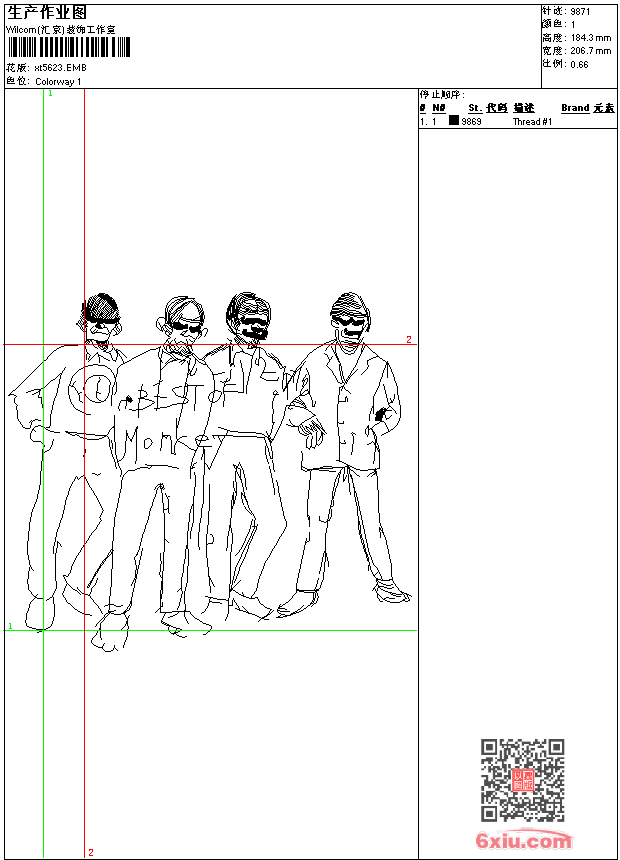620x860 pixels.
Task: Click the barcode under the studio name
Action: tap(69, 47)
